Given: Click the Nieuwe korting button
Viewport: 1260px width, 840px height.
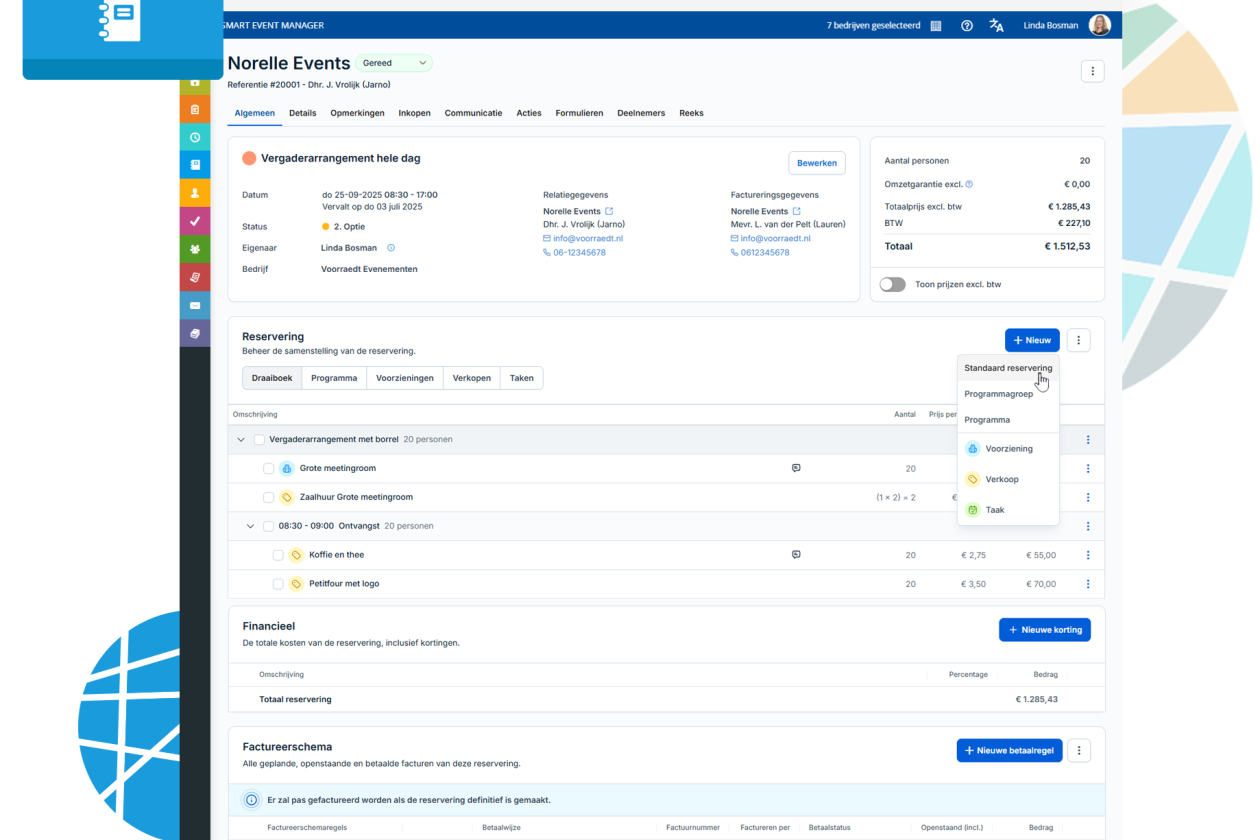Looking at the screenshot, I should [1044, 629].
